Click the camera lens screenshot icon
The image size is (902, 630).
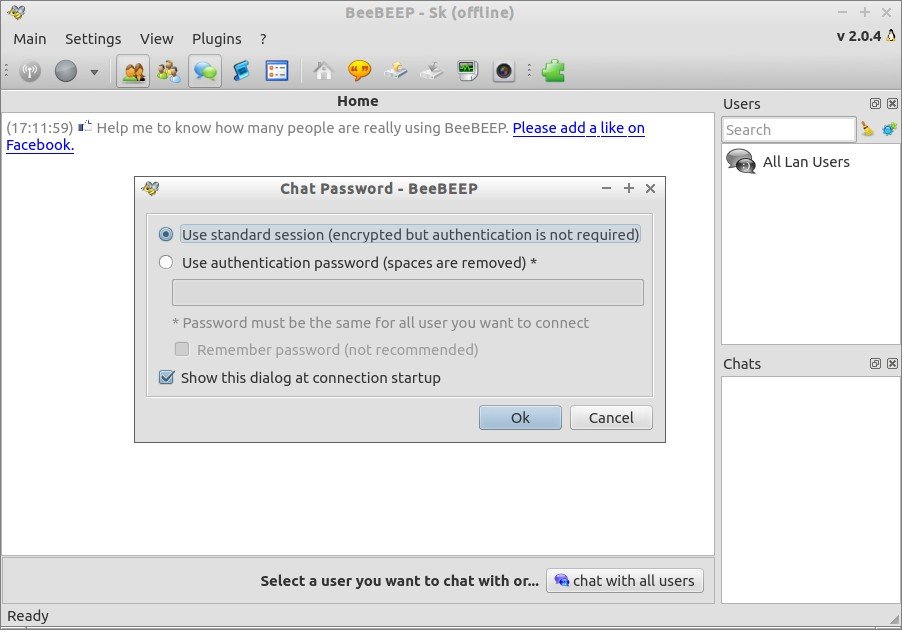503,71
